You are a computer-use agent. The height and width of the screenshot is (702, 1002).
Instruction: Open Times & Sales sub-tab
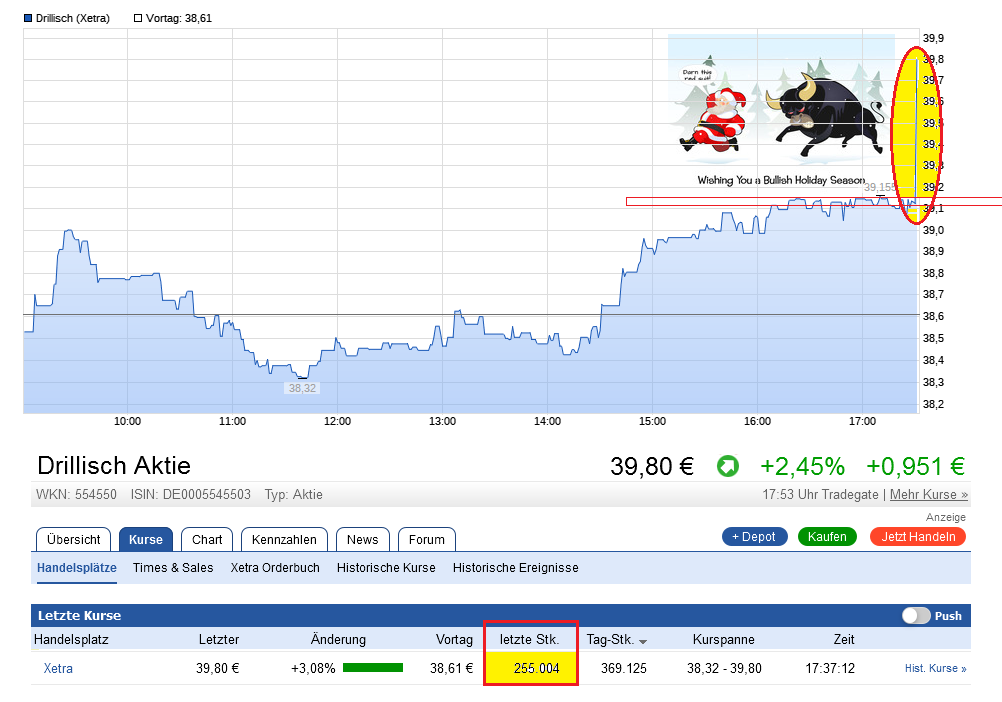173,568
